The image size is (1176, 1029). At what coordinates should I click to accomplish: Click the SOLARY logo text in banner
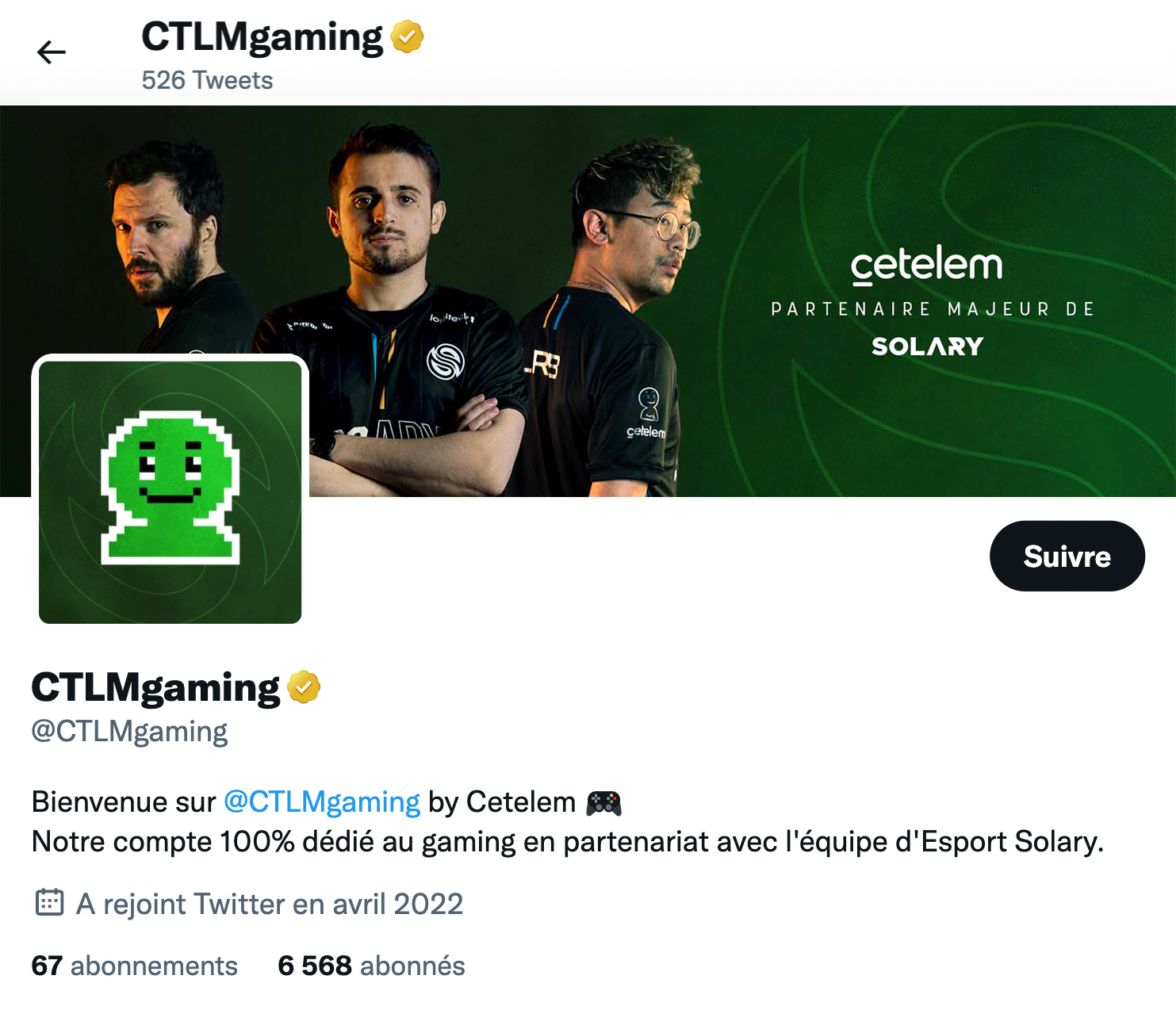click(x=927, y=346)
